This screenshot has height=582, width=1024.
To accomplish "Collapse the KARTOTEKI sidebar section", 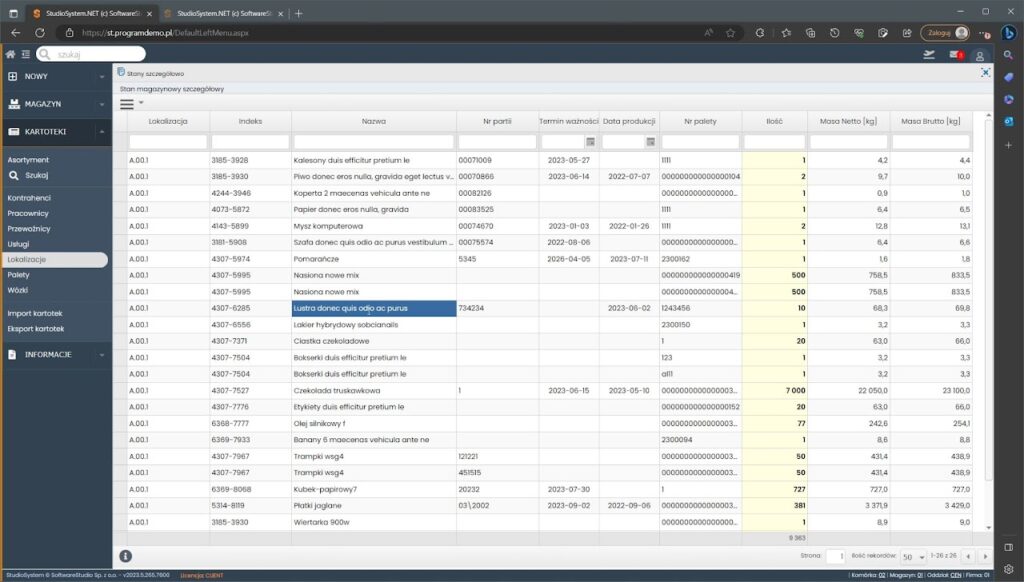I will point(55,131).
